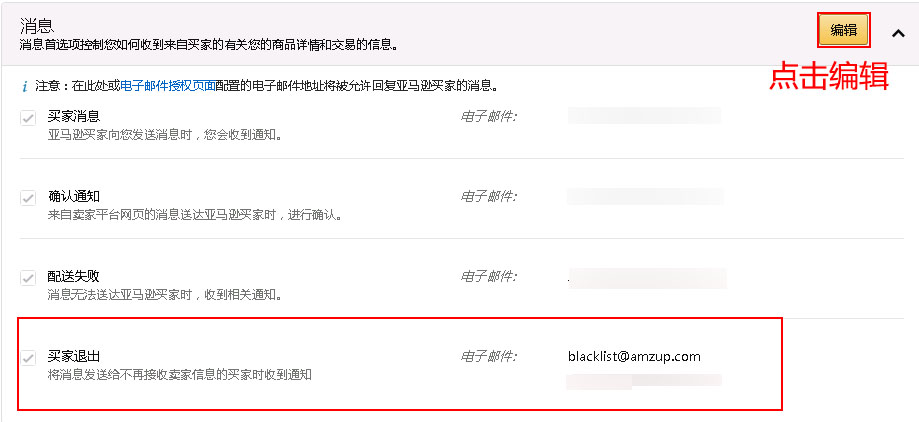
Task: Click the blue info icon by 注意
Action: (x=25, y=87)
